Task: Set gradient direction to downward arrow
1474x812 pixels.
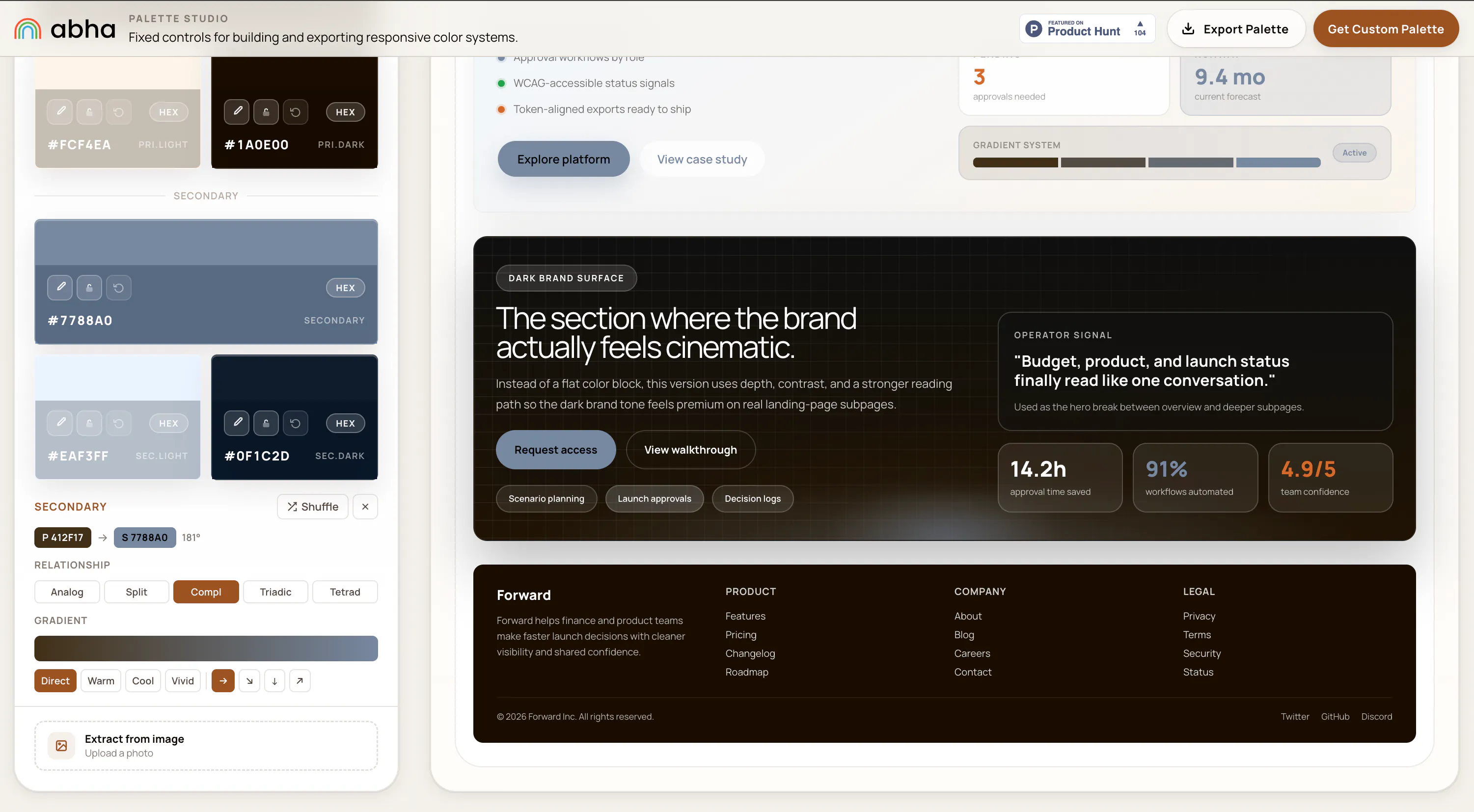Action: pos(274,680)
